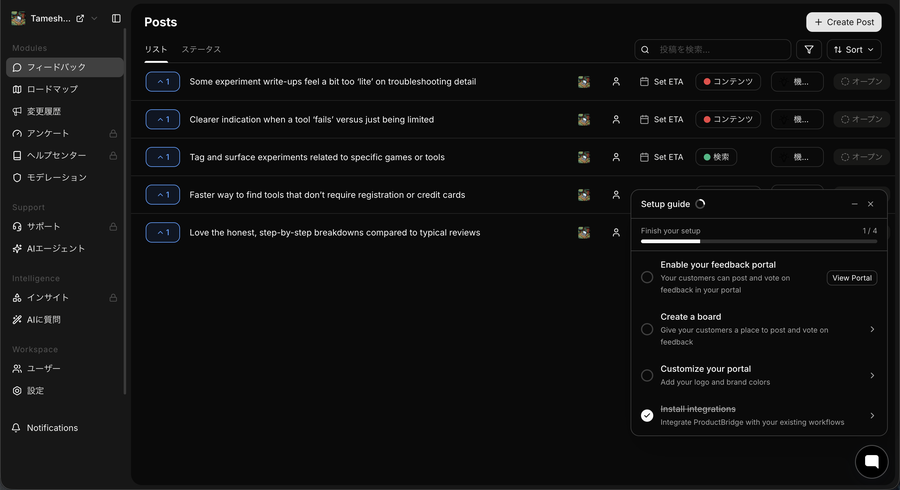Screen dimensions: 900x490
Task: Assign user icon on 'Love the honest' row
Action: coord(616,232)
